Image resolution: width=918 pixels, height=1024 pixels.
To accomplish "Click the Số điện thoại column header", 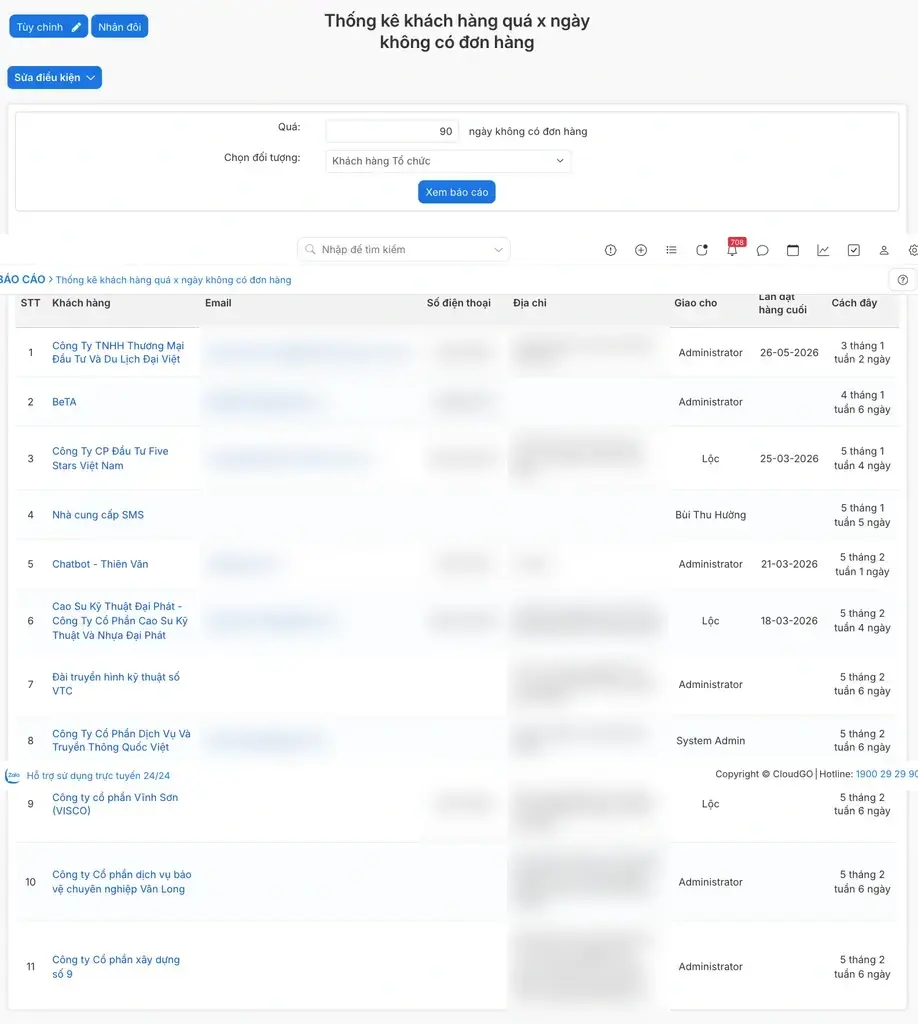I will point(459,303).
